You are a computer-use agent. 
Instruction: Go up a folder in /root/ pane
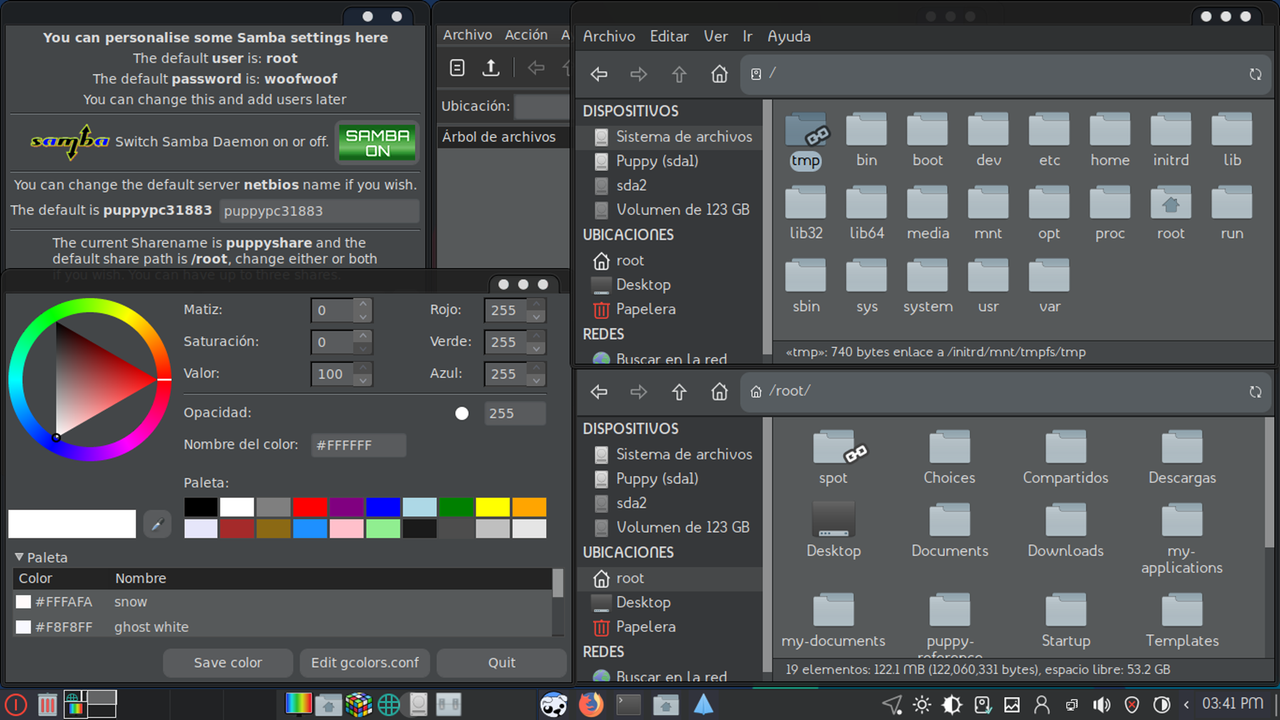coord(679,392)
